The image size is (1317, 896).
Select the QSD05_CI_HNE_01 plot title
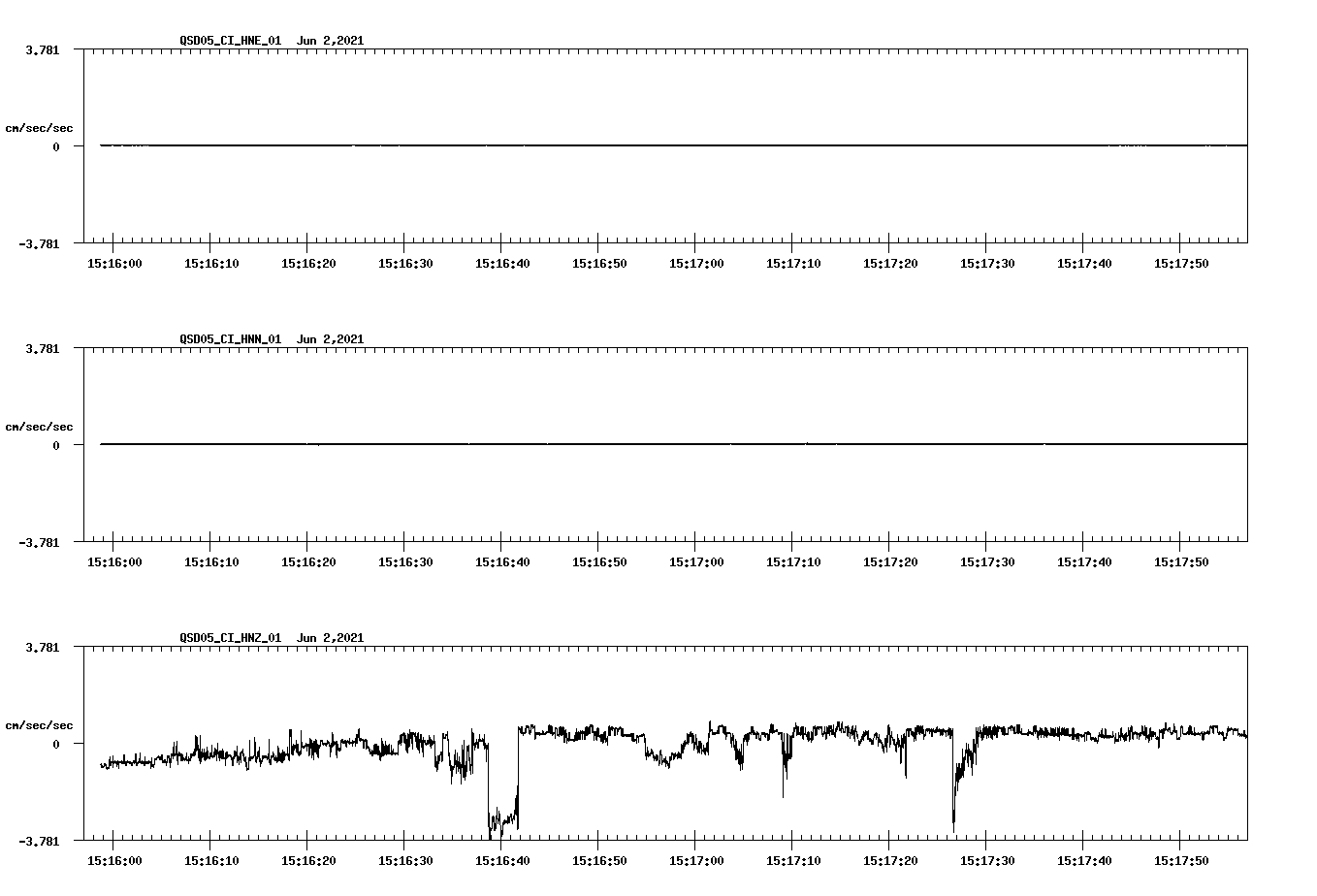(x=231, y=41)
